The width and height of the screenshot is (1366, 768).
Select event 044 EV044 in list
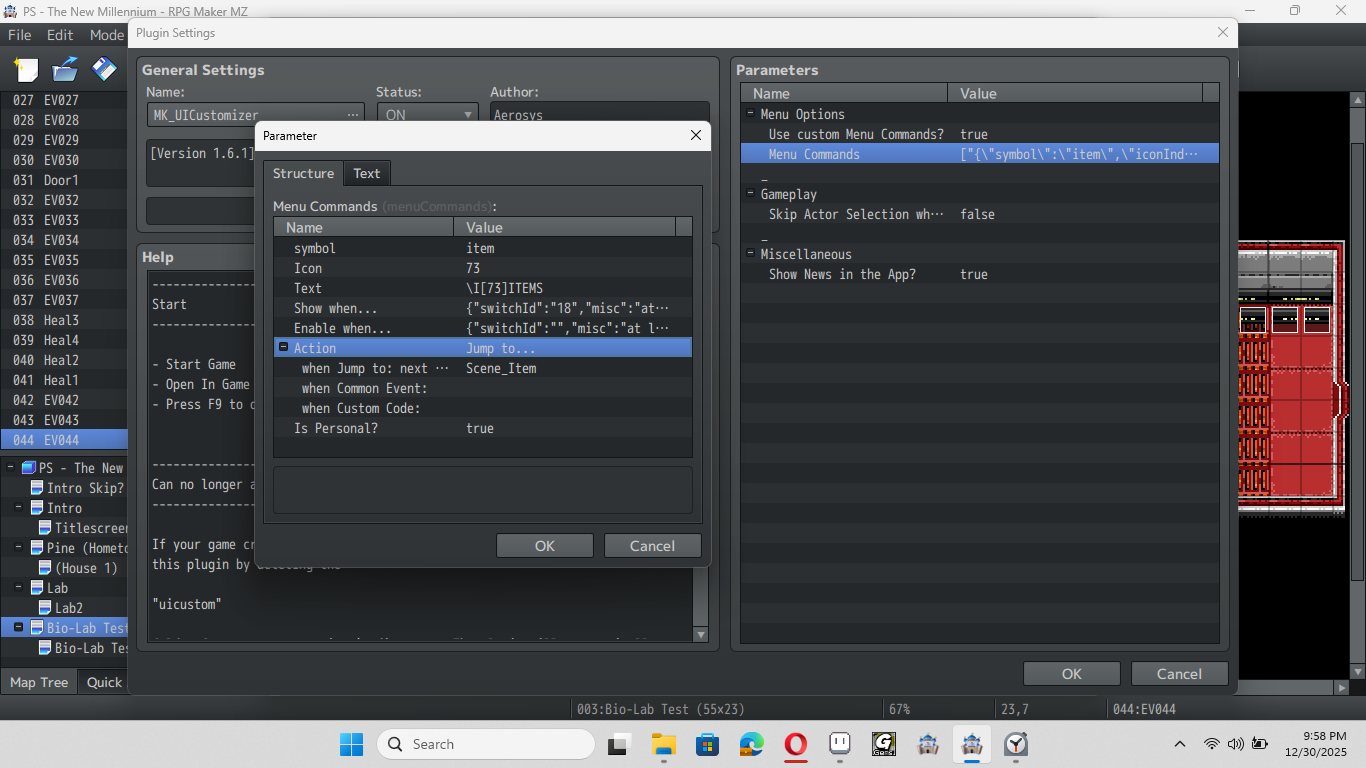[x=64, y=440]
